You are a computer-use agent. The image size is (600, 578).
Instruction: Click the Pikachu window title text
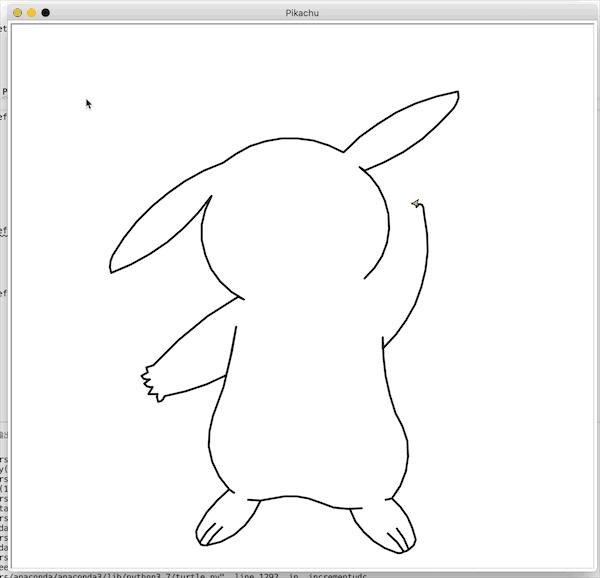coord(302,13)
